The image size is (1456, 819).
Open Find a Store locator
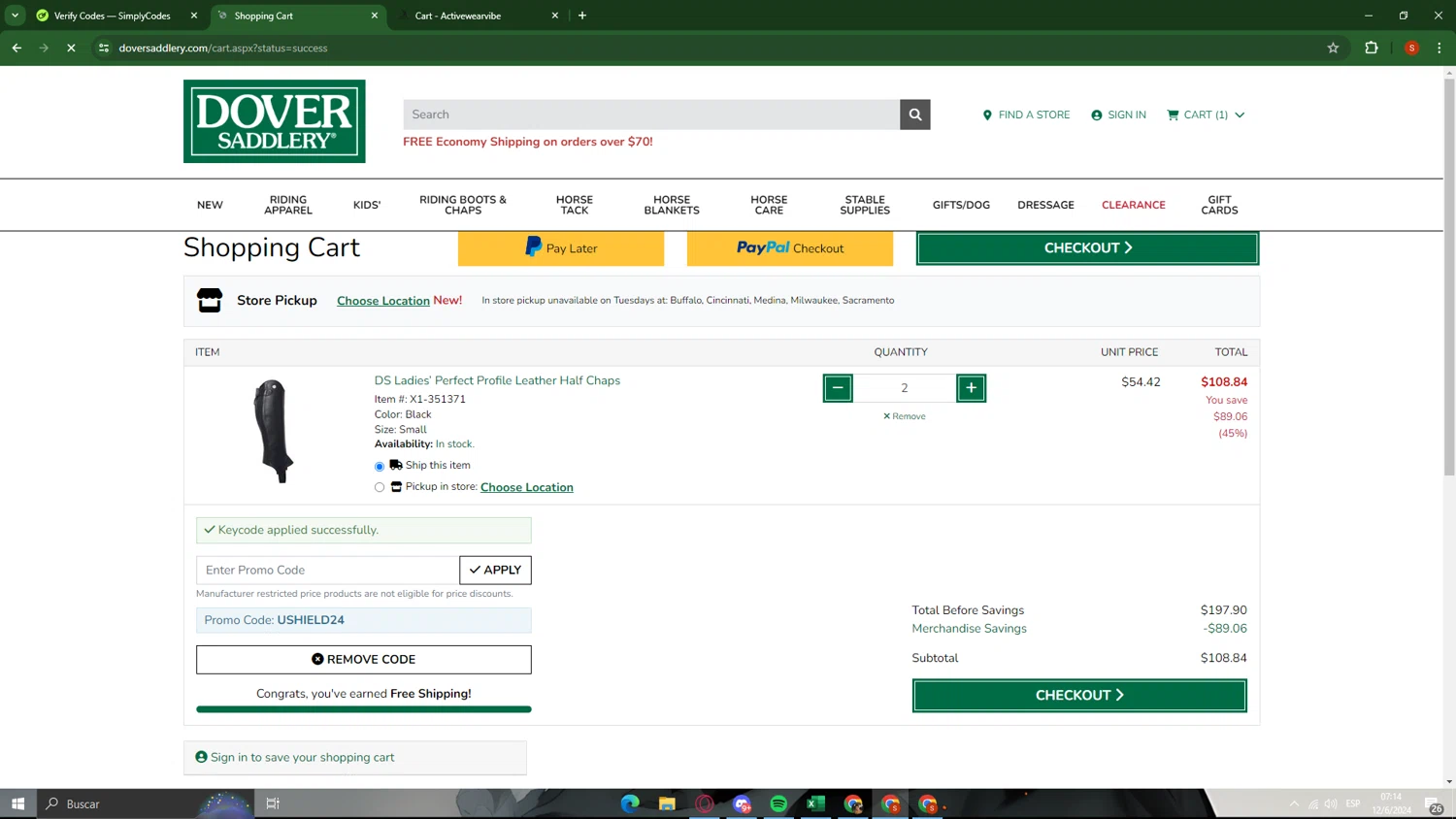pos(1026,115)
